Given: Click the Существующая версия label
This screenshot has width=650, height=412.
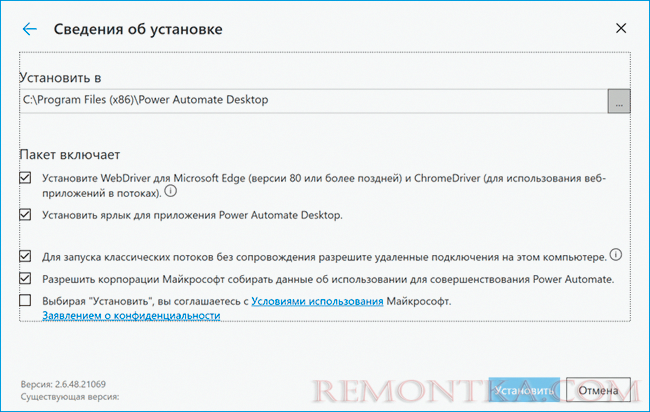Looking at the screenshot, I should pos(70,397).
